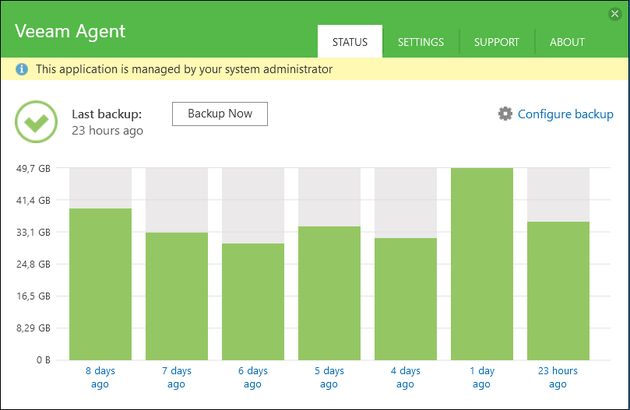The image size is (630, 410).
Task: Open the SETTINGS tab
Action: [421, 42]
